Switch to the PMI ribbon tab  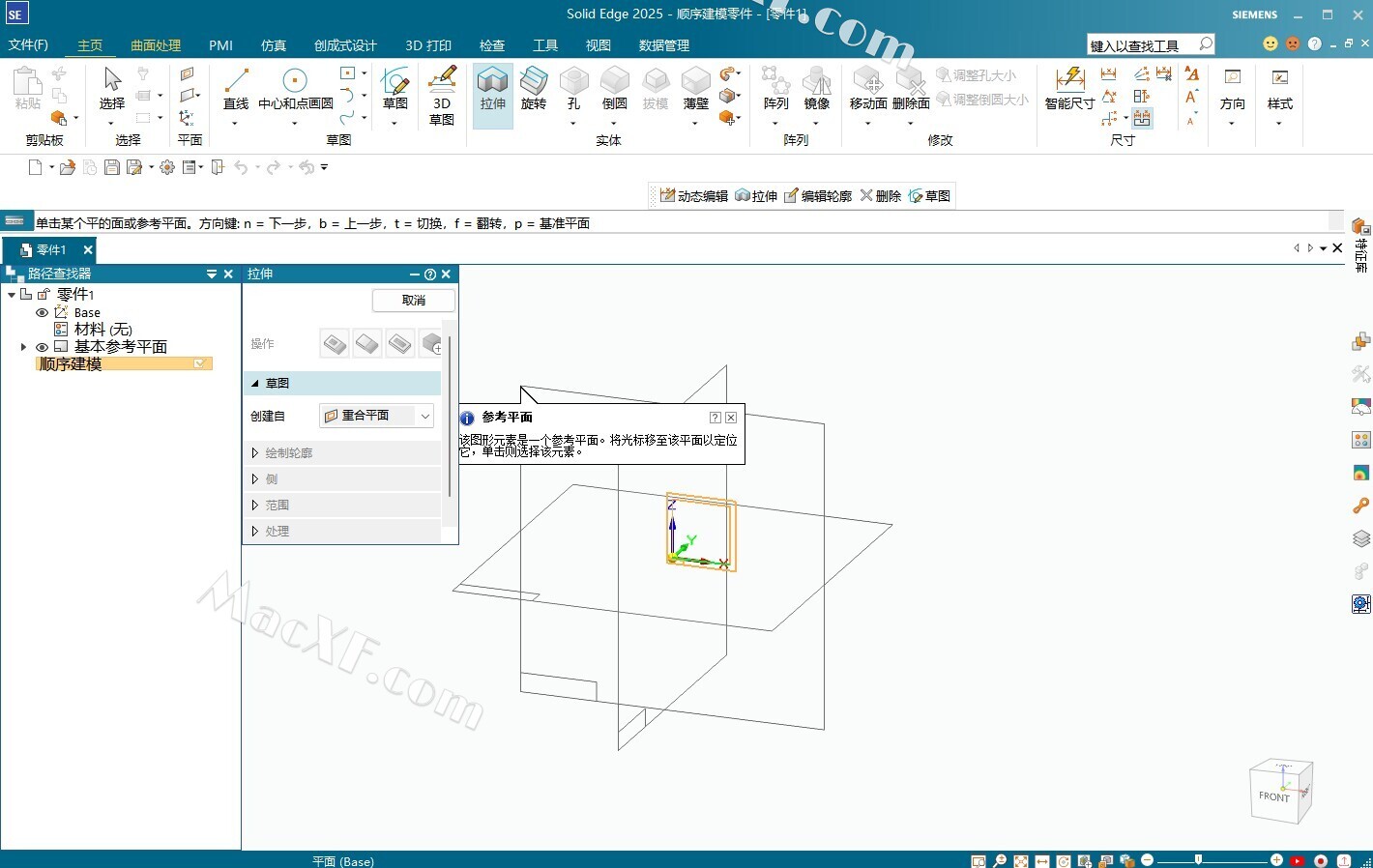pyautogui.click(x=220, y=45)
